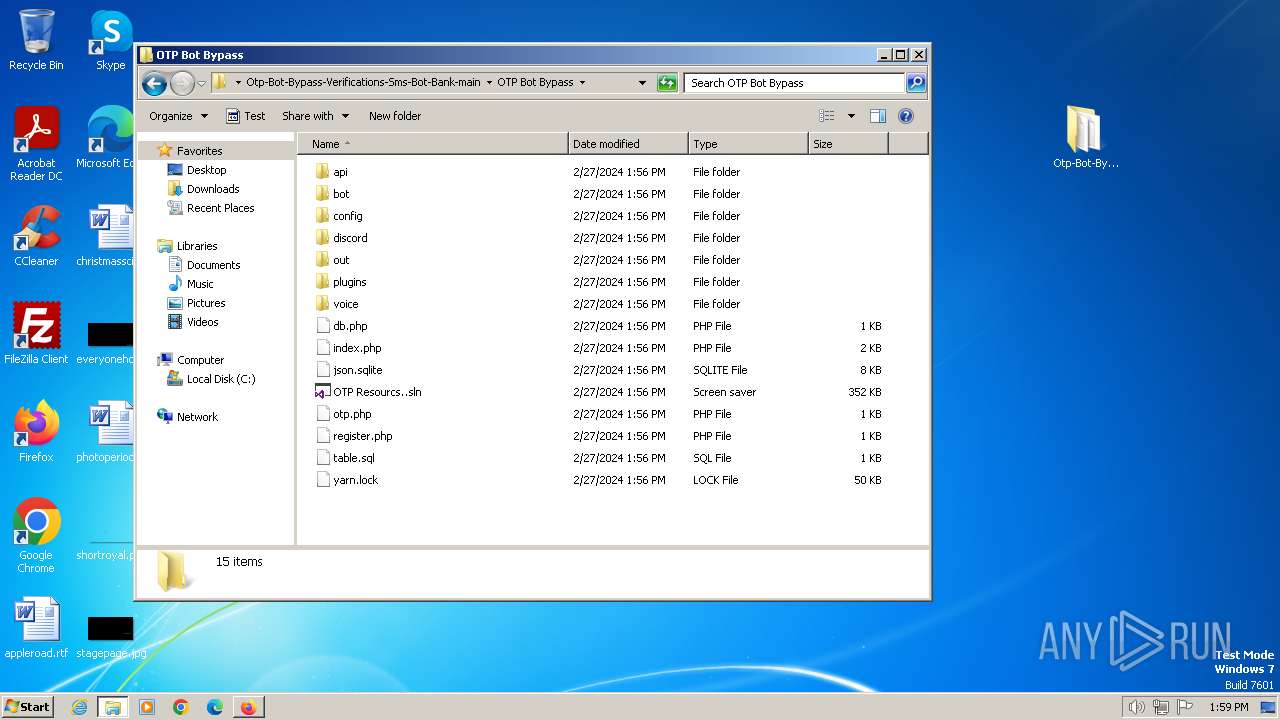Click the New folder button
Viewport: 1280px width, 720px height.
click(x=395, y=116)
